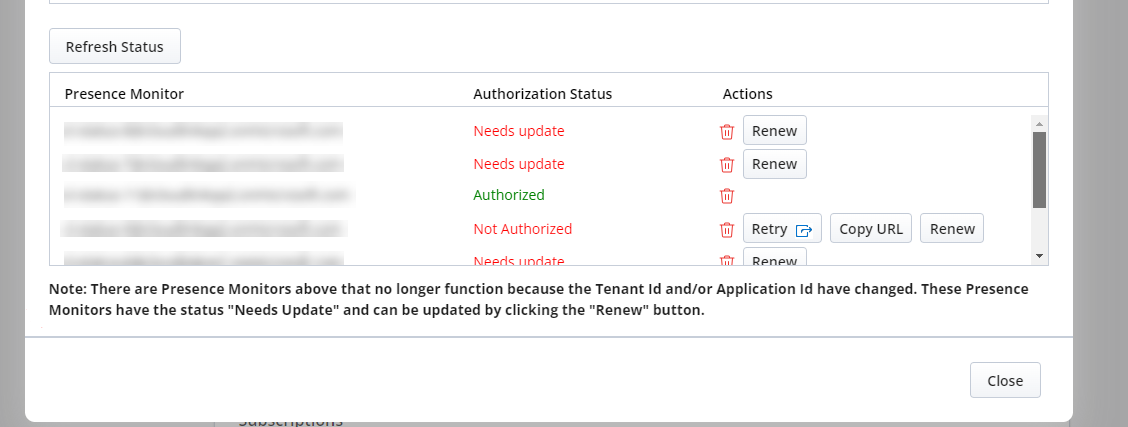Click trash icon for the Authorized monitor
Screen dimensions: 1128x427
click(x=727, y=196)
